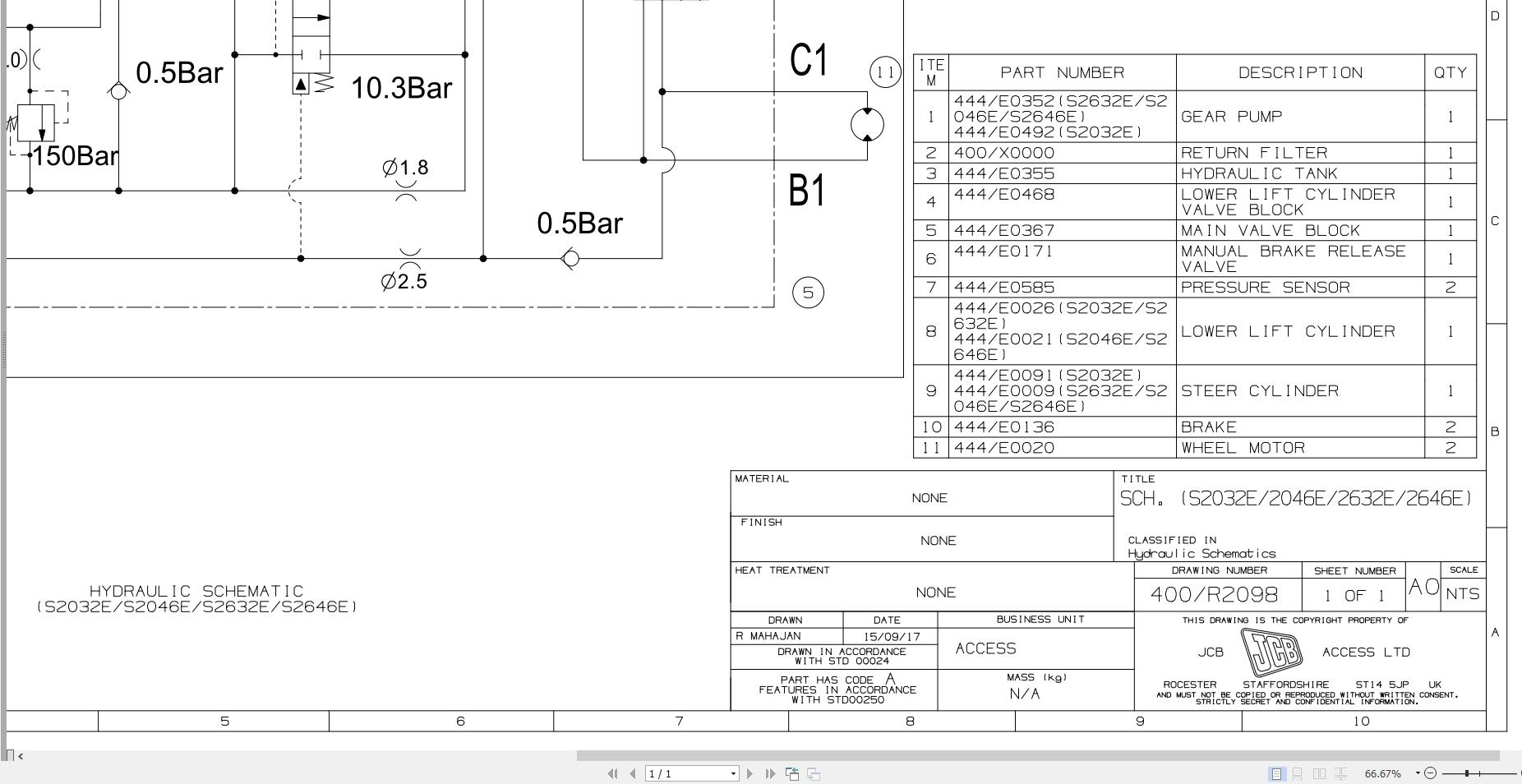Enable continuous page view layout

pyautogui.click(x=1298, y=773)
